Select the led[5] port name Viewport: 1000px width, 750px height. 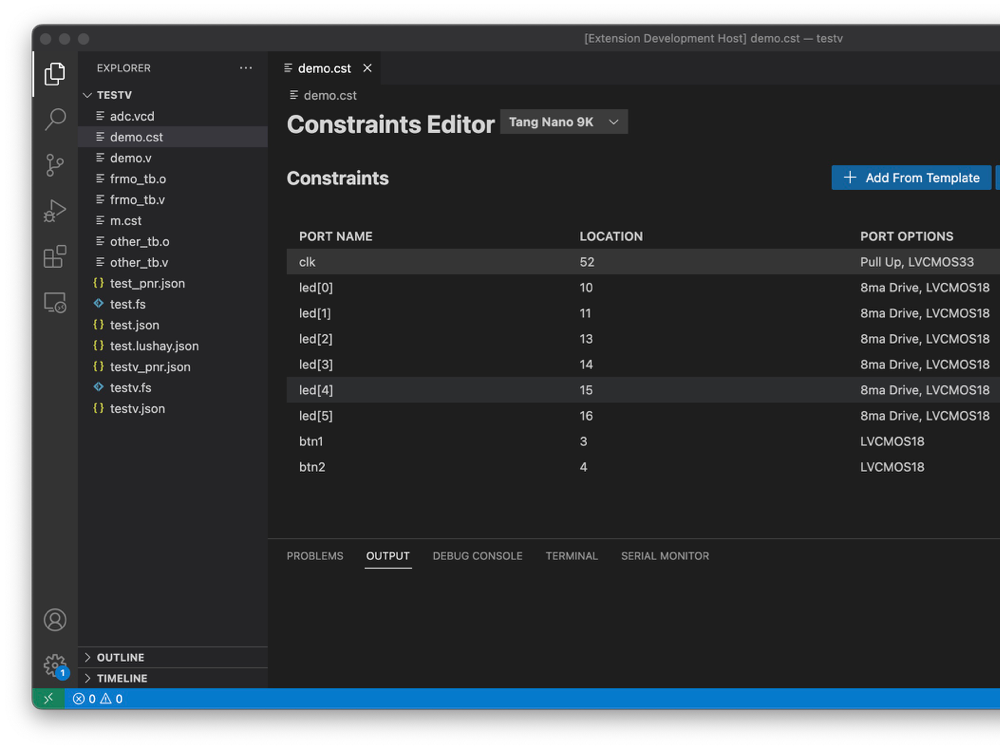point(316,416)
